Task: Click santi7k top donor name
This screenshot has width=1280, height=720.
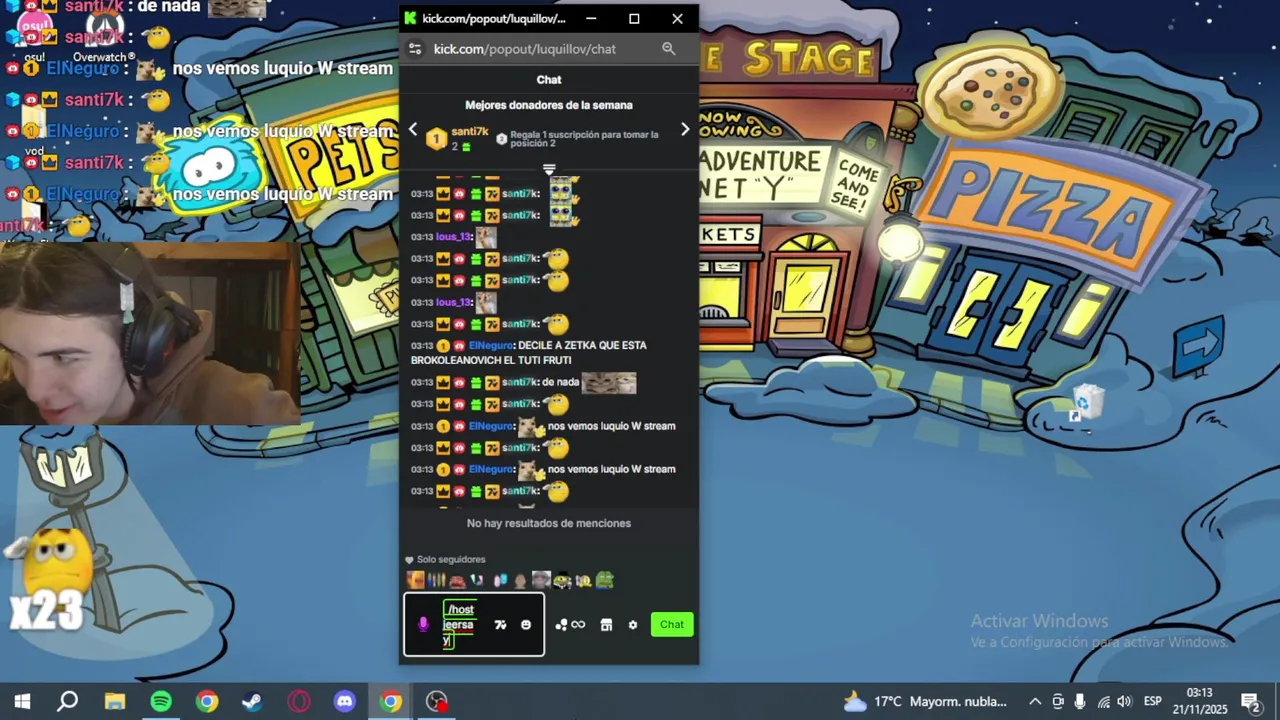Action: pyautogui.click(x=469, y=132)
